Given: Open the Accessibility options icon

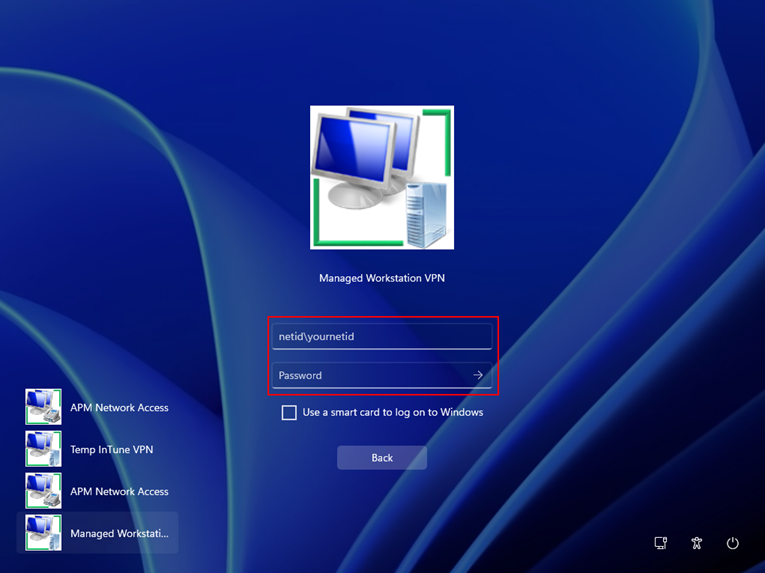Looking at the screenshot, I should click(697, 543).
